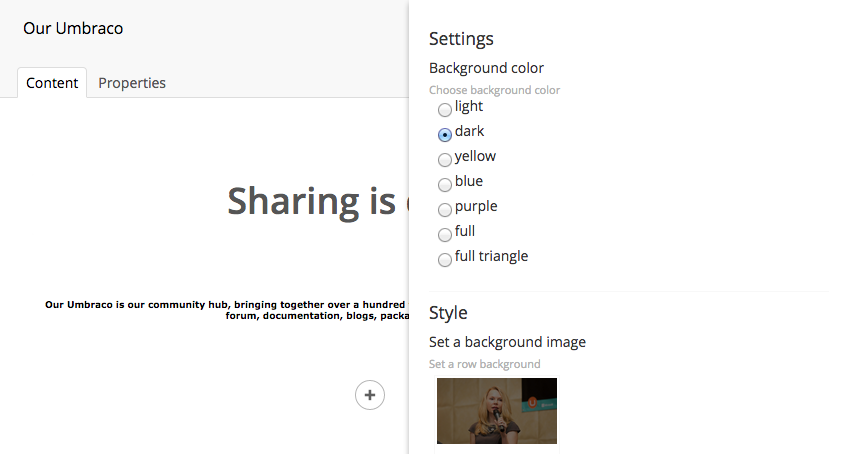The width and height of the screenshot is (846, 454).
Task: Click the row background image thumbnail
Action: click(497, 410)
